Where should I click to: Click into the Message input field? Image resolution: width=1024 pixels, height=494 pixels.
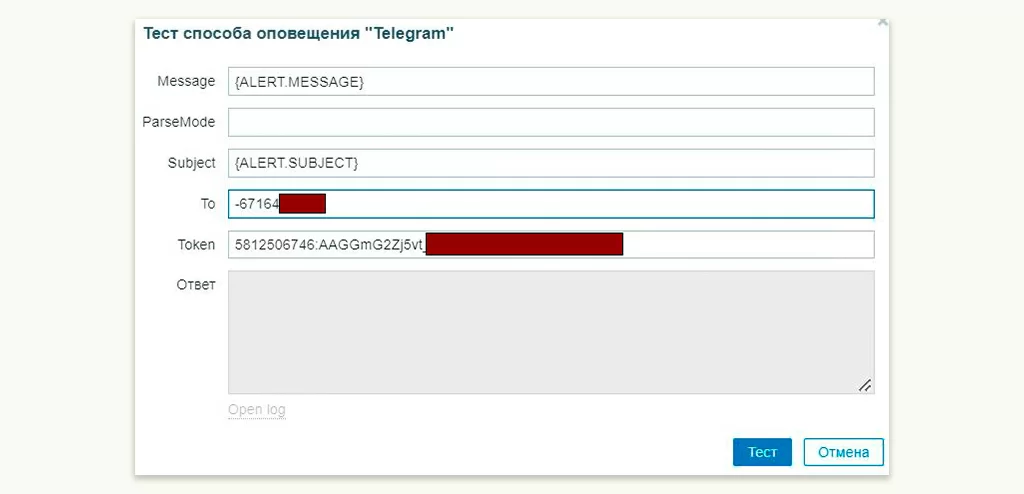click(551, 81)
